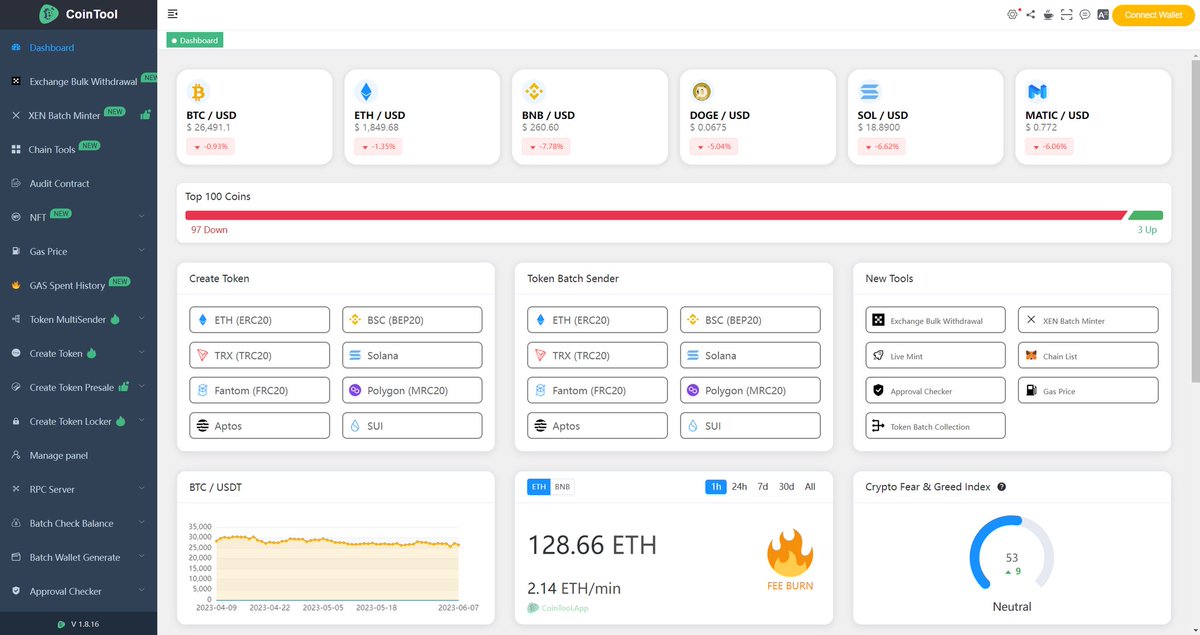Expand the Batch Check Balance sidebar menu
1200x635 pixels.
78,524
